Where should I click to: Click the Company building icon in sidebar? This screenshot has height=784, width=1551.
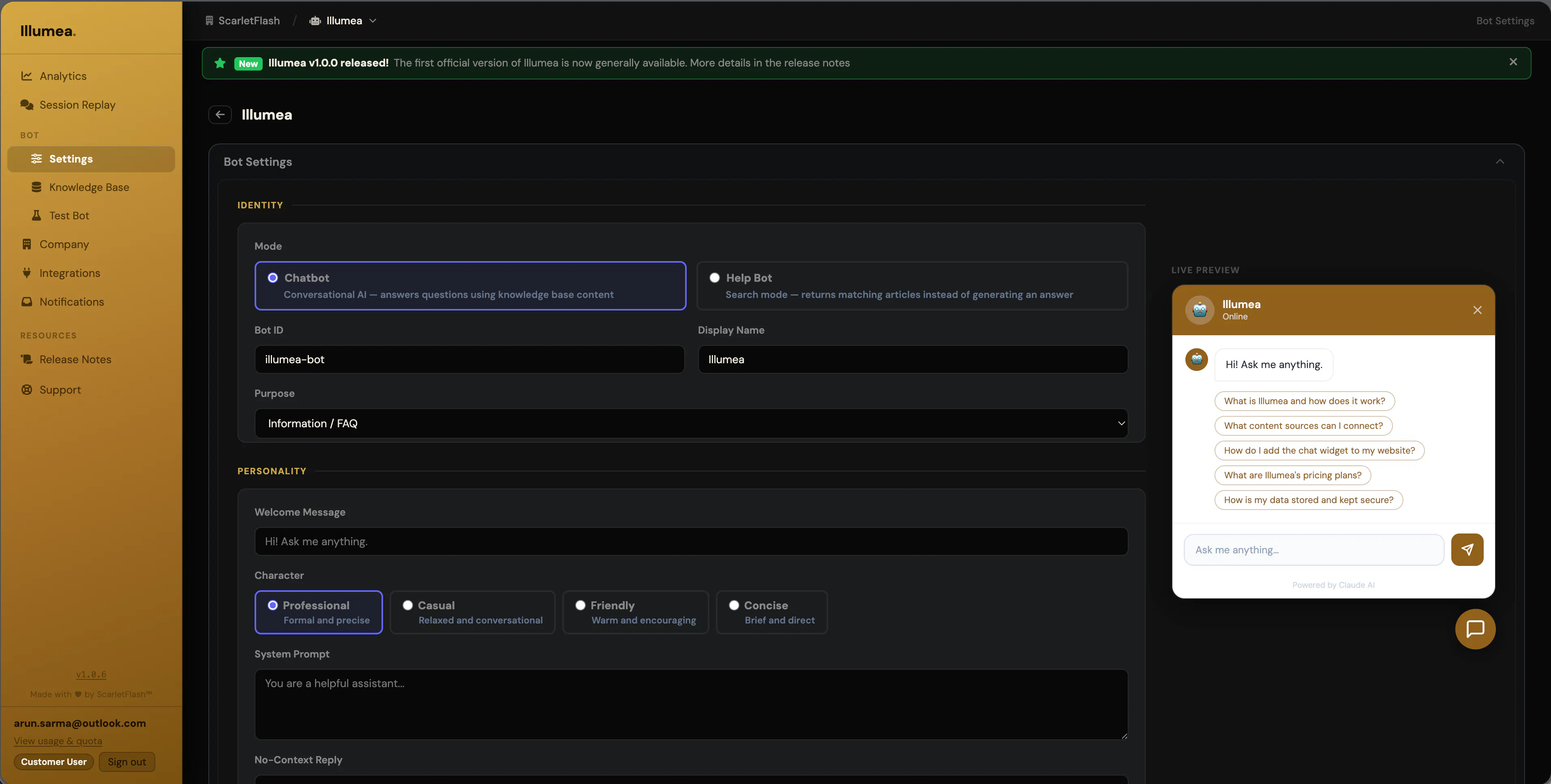[26, 244]
